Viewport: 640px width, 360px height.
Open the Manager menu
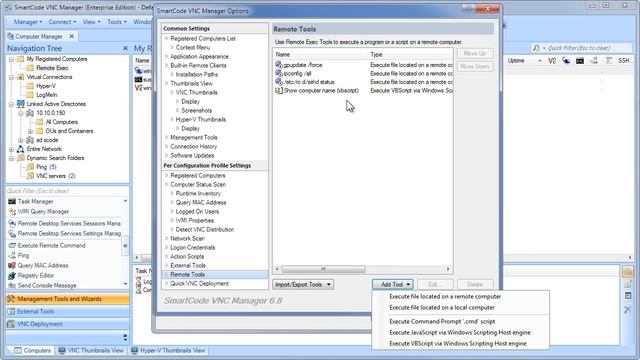pos(27,22)
